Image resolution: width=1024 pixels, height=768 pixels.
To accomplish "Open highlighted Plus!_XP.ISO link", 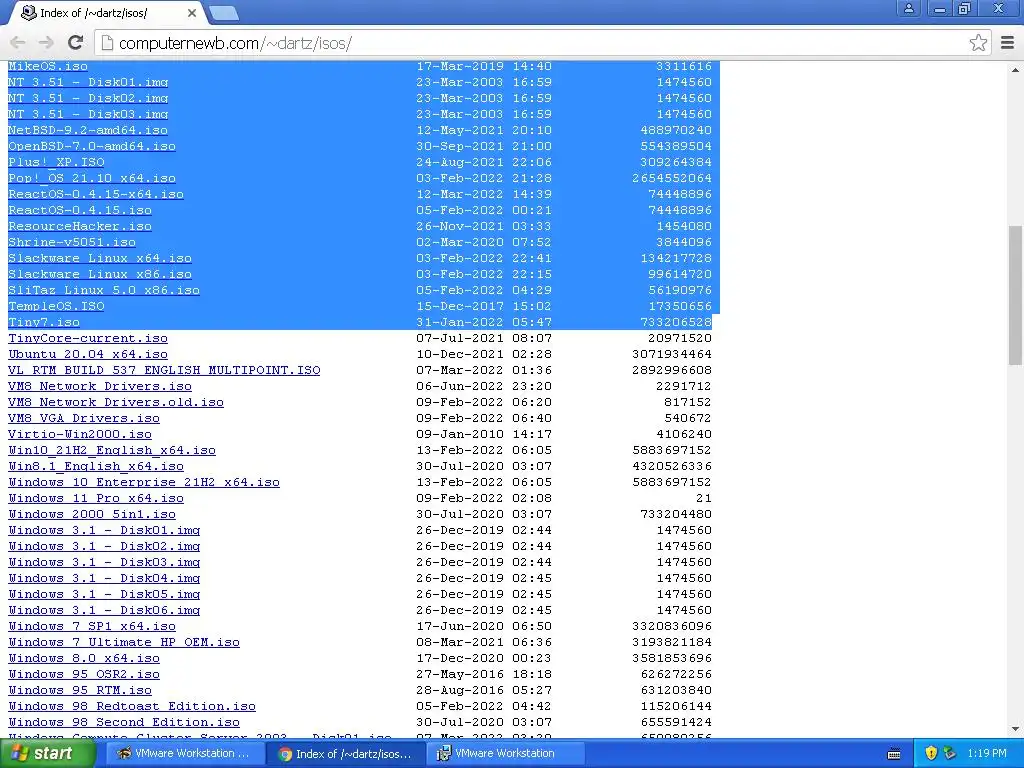I will pyautogui.click(x=56, y=162).
